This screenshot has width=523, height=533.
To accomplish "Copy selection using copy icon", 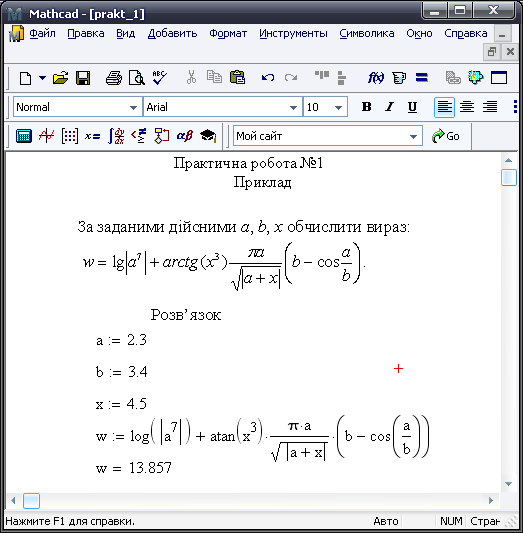I will (x=214, y=77).
